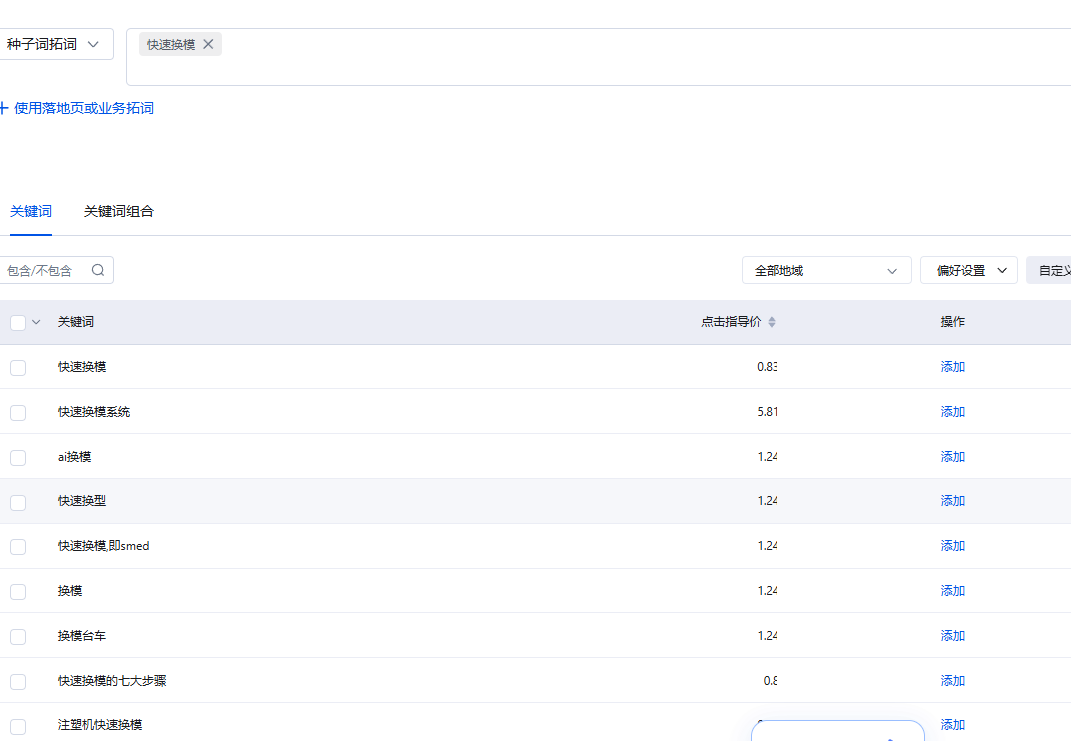Focus the 包含/不包含 filter input
1071x741 pixels.
tap(45, 270)
